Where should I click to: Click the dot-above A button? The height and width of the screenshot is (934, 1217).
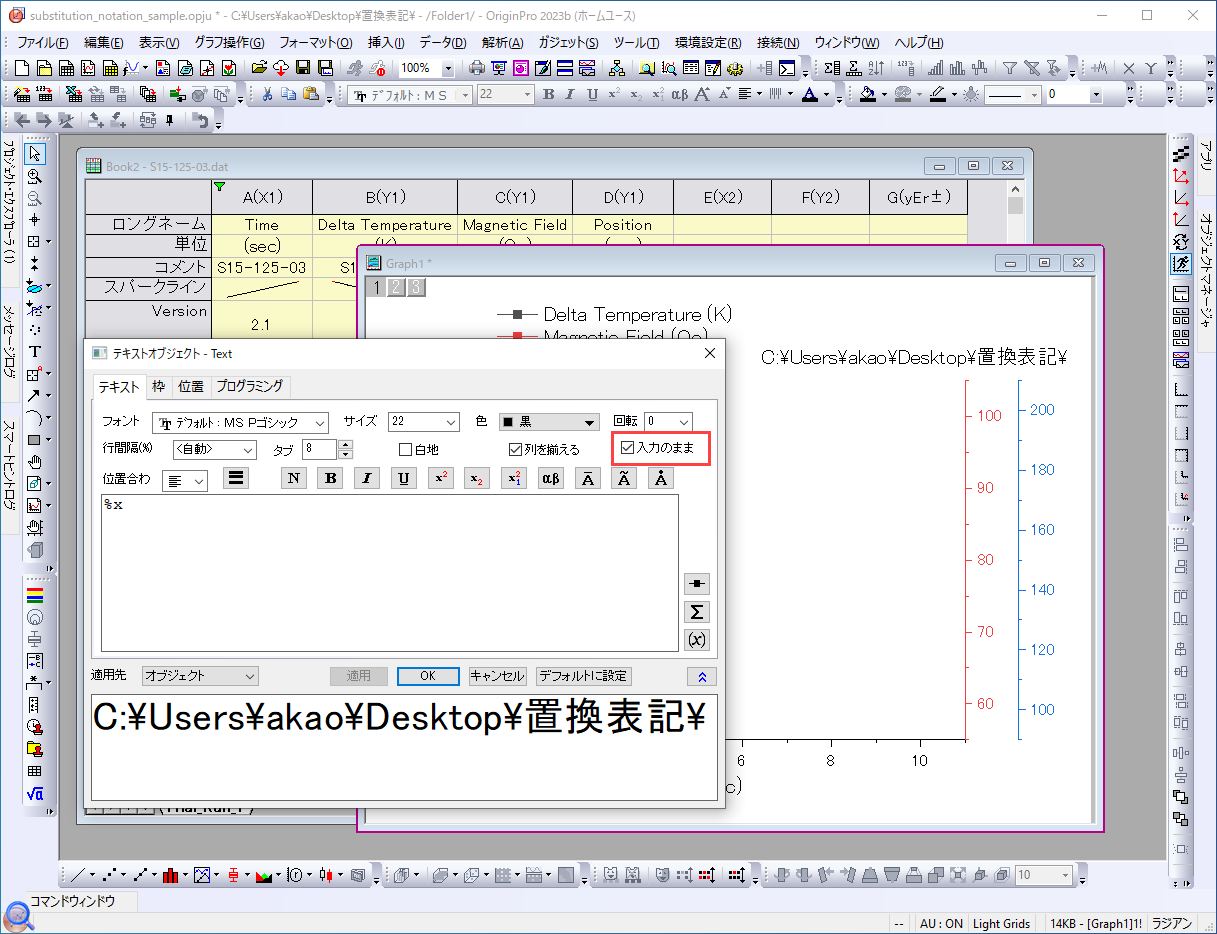pos(661,478)
